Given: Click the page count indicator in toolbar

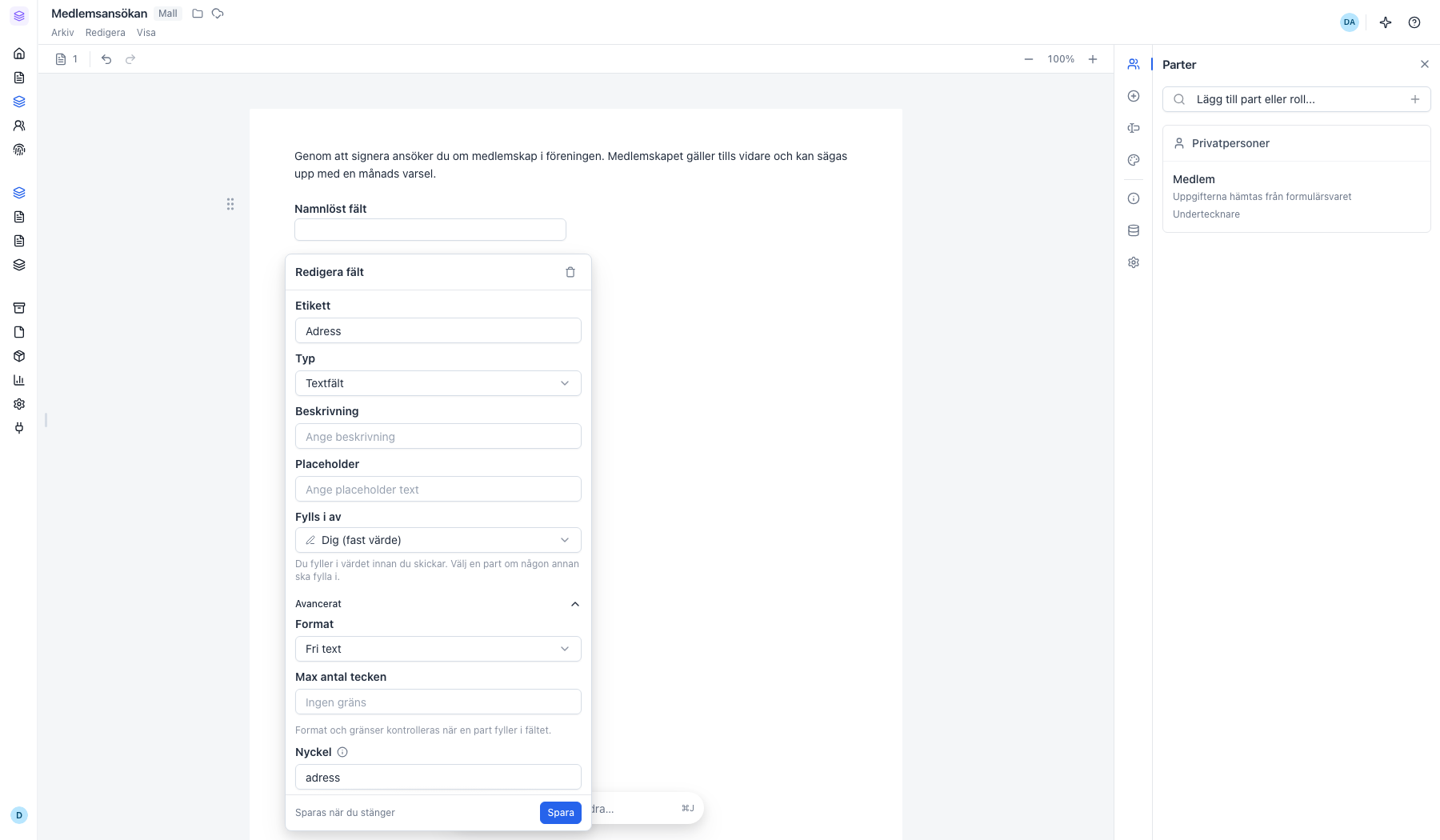Looking at the screenshot, I should 67,59.
